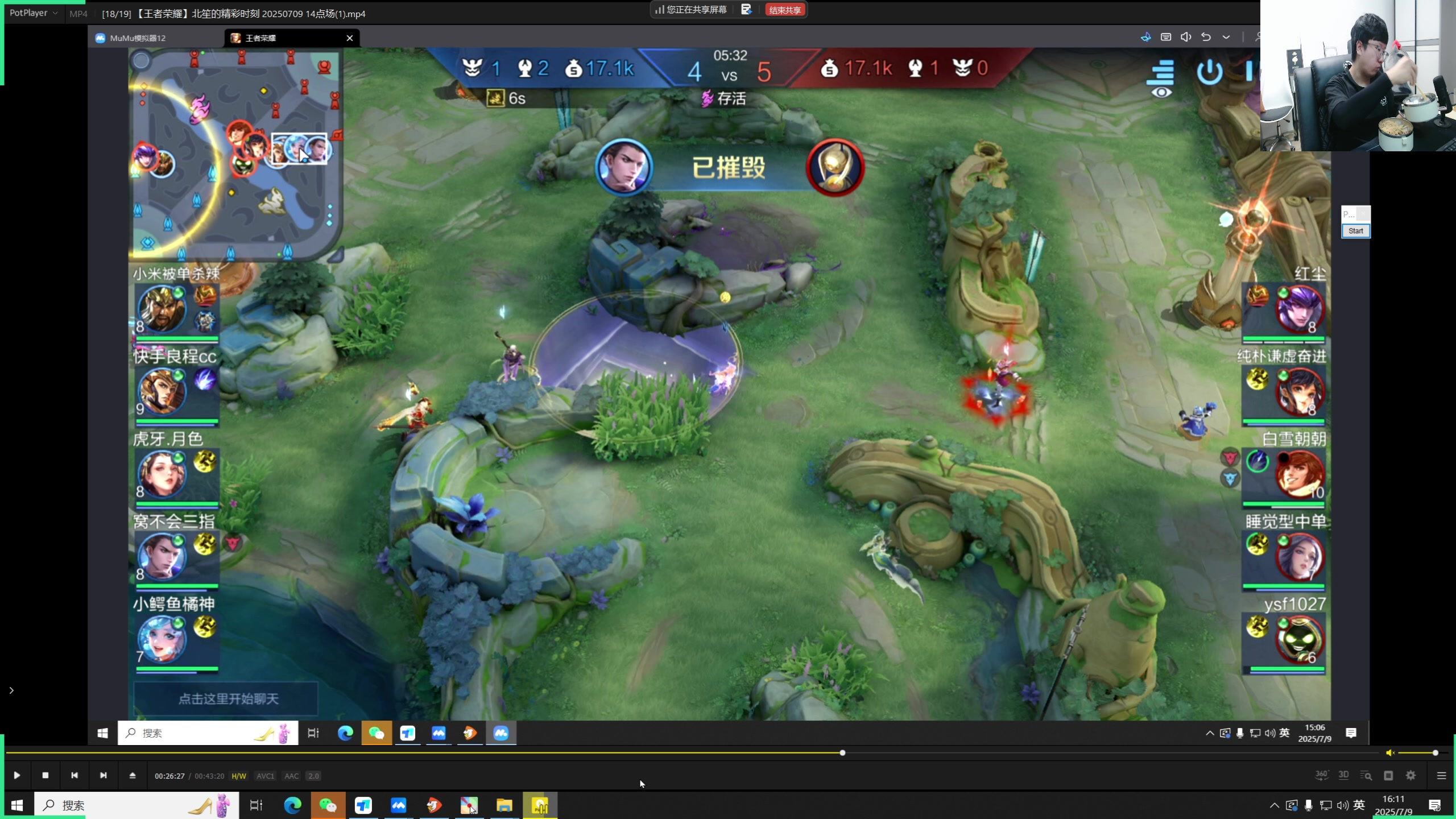The height and width of the screenshot is (819, 1456).
Task: Click the in-game power button icon
Action: (x=1210, y=72)
